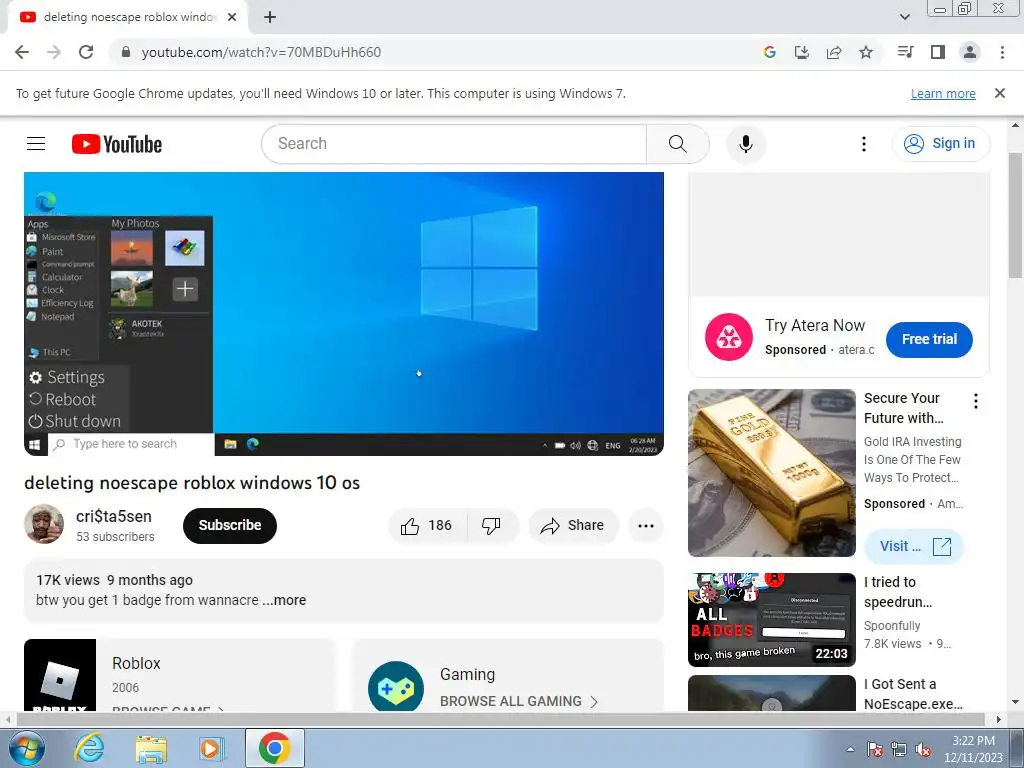Open Atera ad logo
Screen dimensions: 1024x768
[729, 337]
